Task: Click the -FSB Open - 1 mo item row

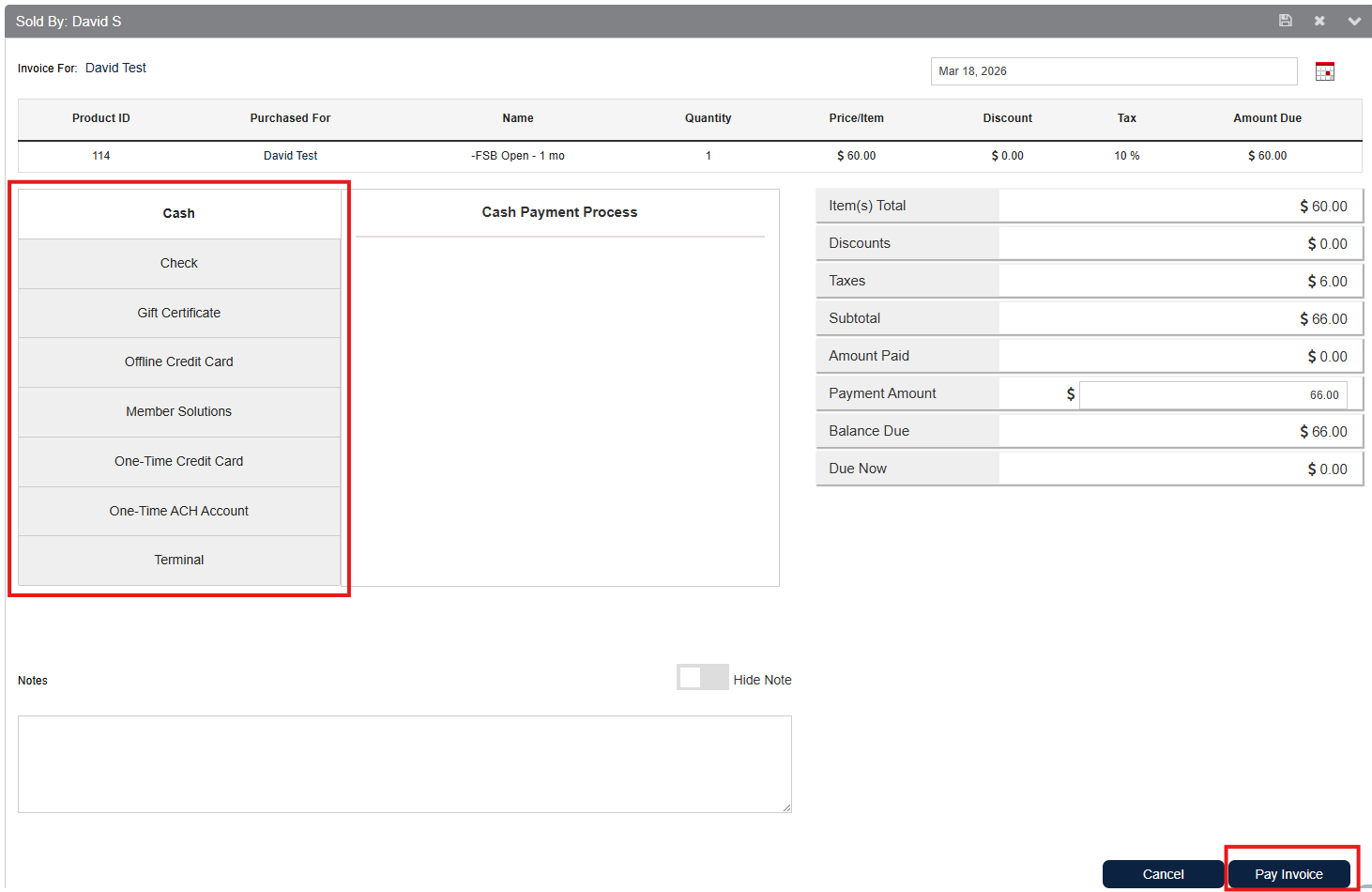Action: [x=518, y=156]
